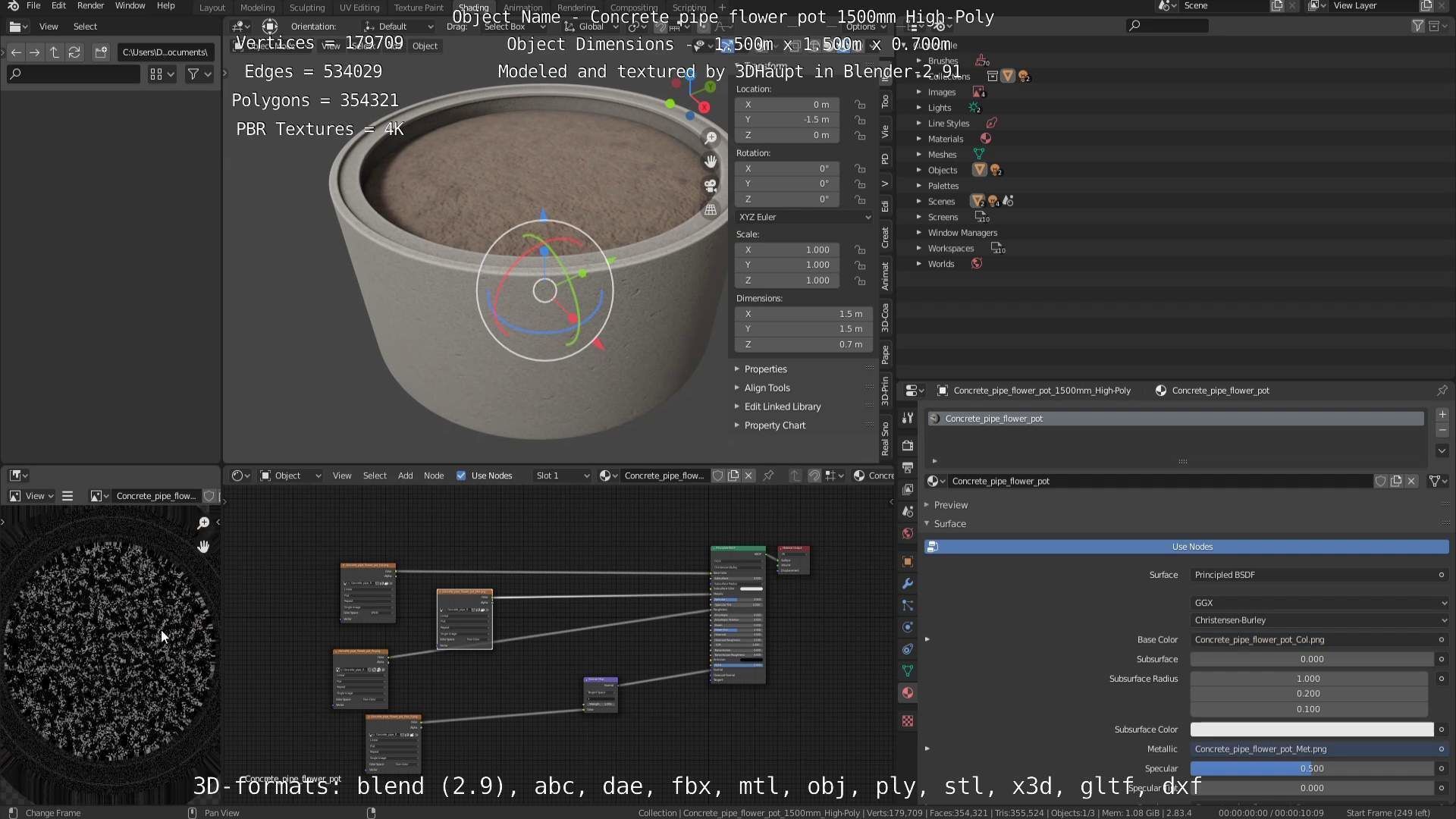
Task: Pin the node editor tree
Action: (768, 475)
